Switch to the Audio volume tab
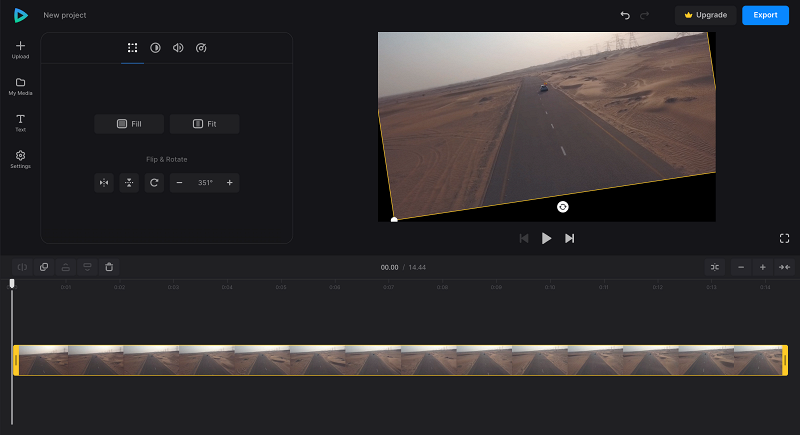Image resolution: width=800 pixels, height=435 pixels. click(178, 48)
